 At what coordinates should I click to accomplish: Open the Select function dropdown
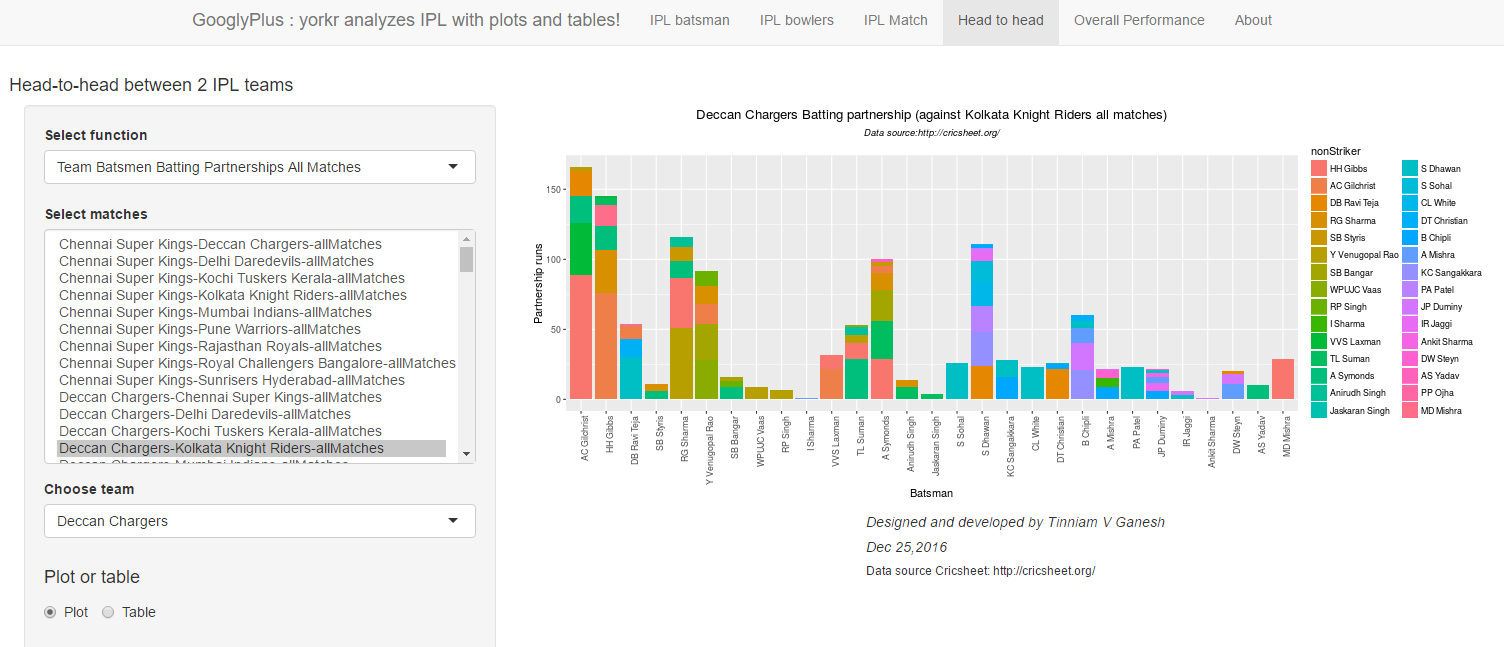260,167
